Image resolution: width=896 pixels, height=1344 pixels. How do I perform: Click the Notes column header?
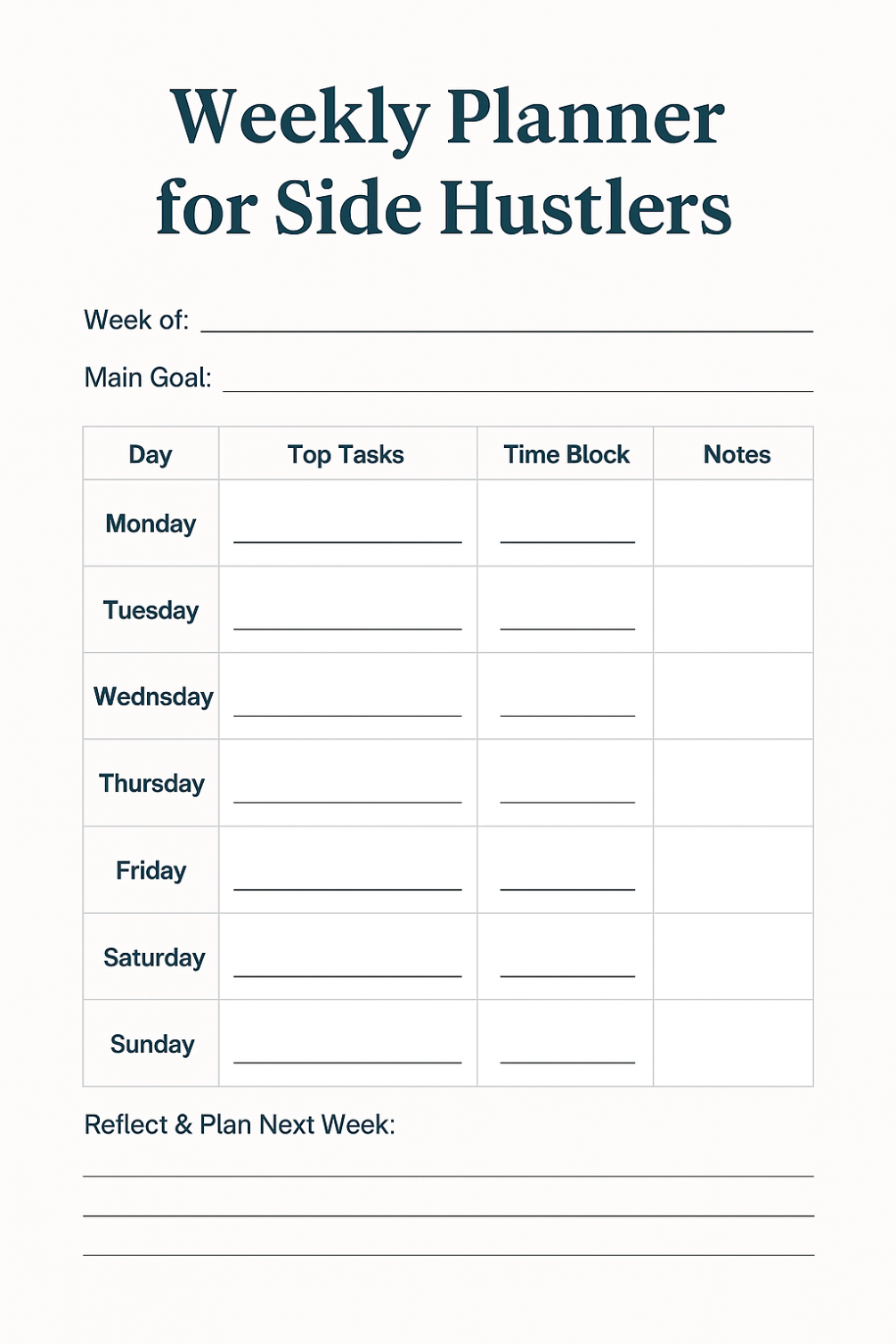pyautogui.click(x=737, y=454)
